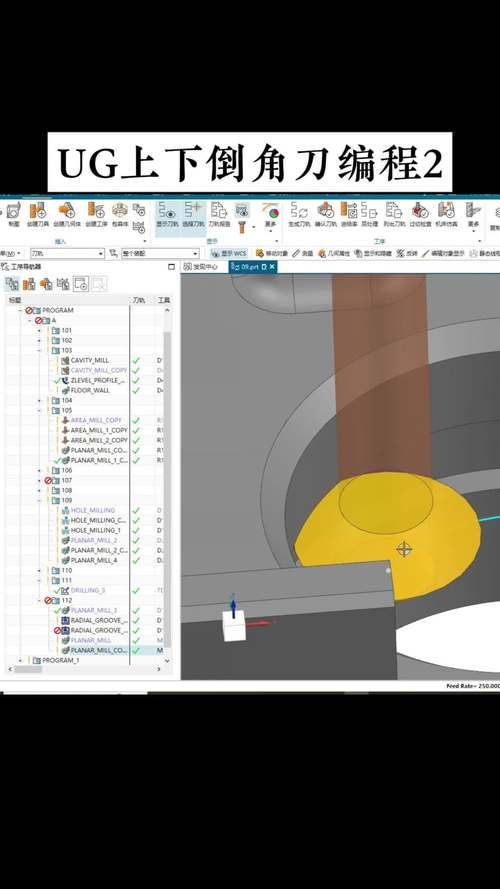Toggle the 显示 WCS button
The image size is (500, 889).
230,253
